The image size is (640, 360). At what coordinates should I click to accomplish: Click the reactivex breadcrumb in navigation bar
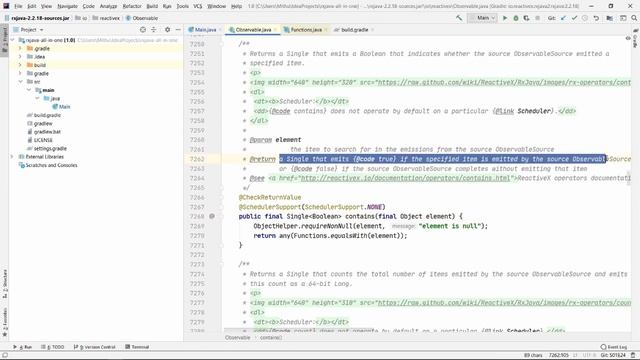click(105, 18)
